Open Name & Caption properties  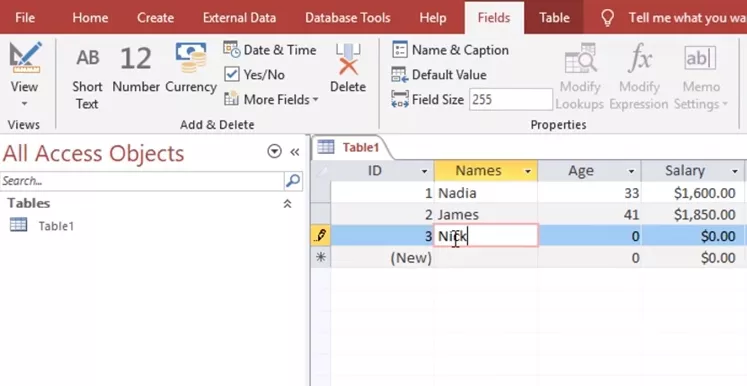tap(450, 50)
